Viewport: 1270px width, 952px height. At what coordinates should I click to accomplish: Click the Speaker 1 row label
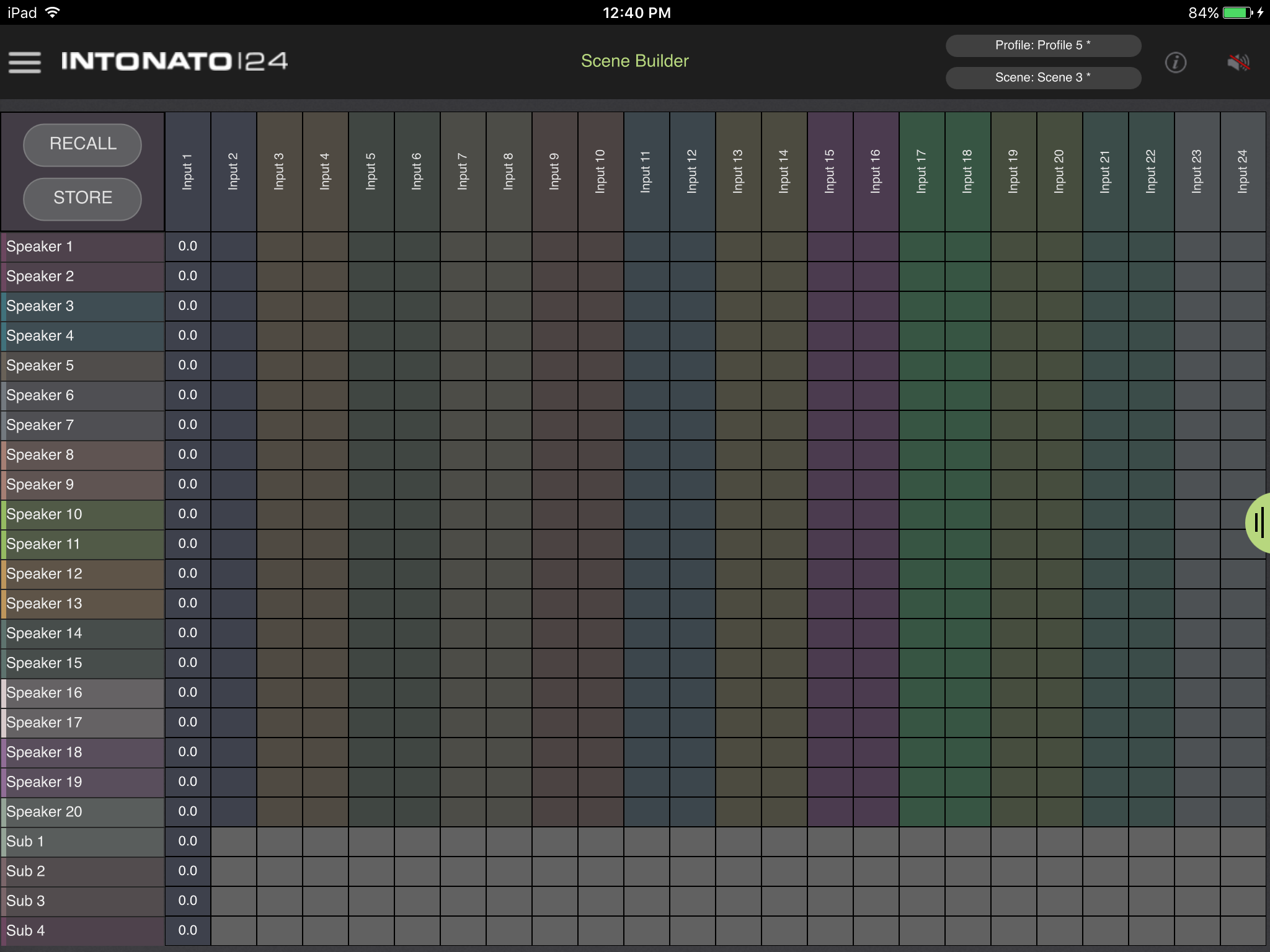click(82, 247)
